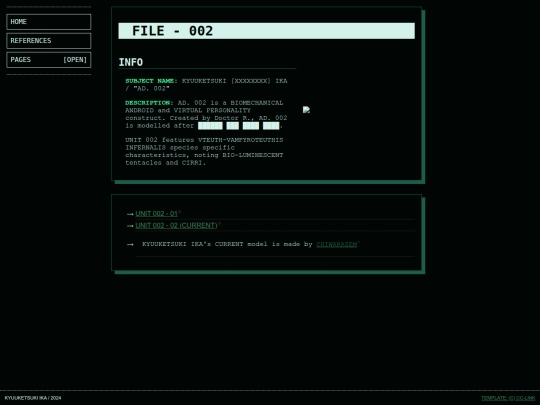Screen dimensions: 540x405
Task: Open the TEMPLATE credit link in footer
Action: [508, 398]
